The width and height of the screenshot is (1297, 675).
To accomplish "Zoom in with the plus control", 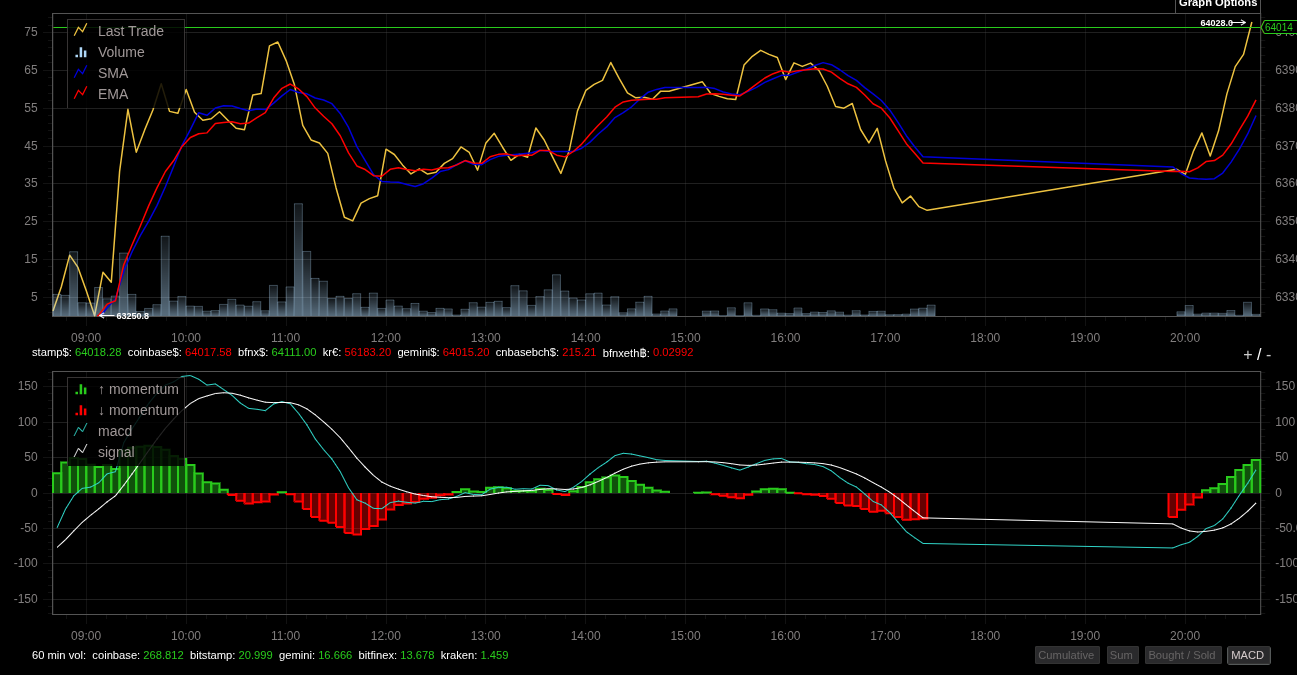I will tap(1247, 355).
